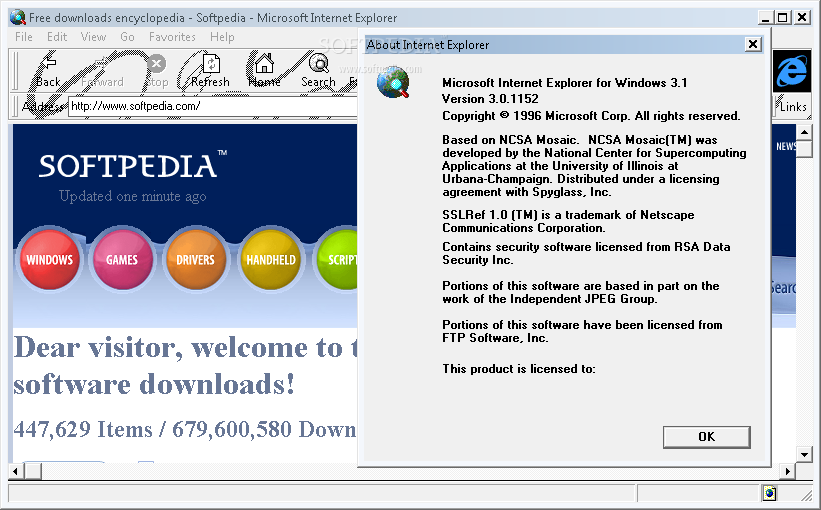Open the pink GAMES category ball
The height and width of the screenshot is (510, 821).
coord(122,259)
